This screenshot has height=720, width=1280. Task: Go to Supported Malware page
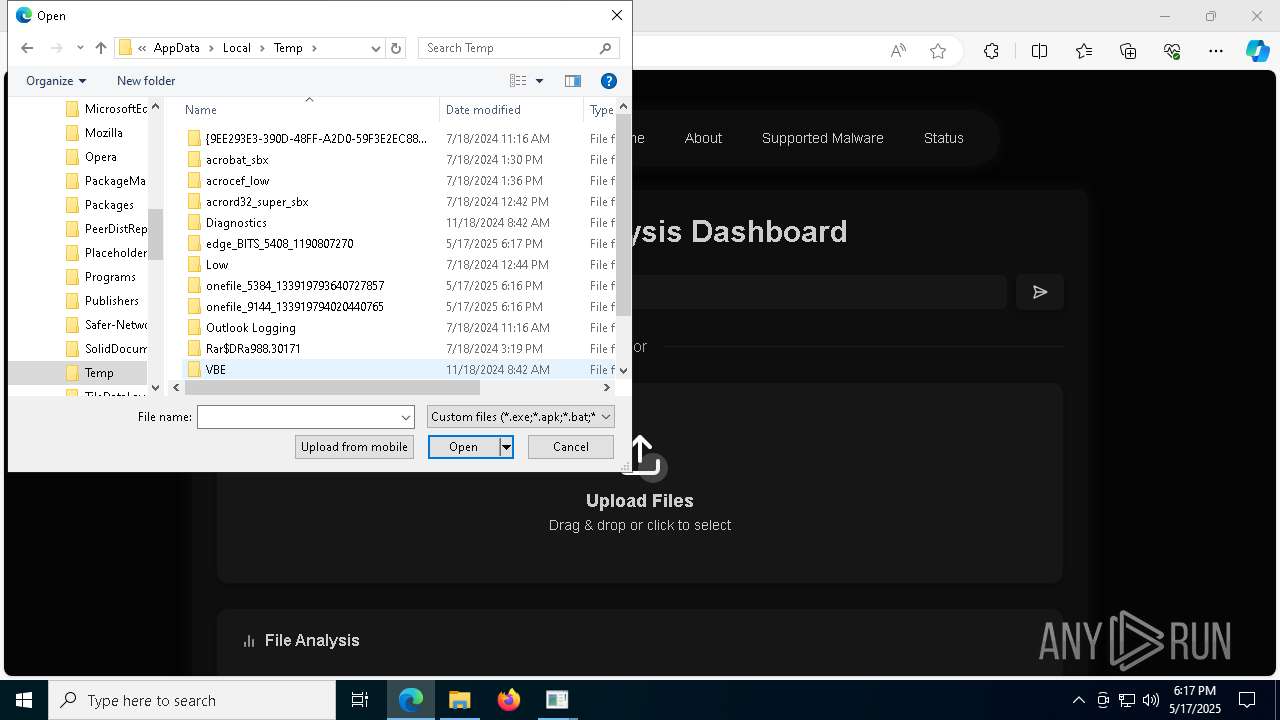click(x=822, y=138)
